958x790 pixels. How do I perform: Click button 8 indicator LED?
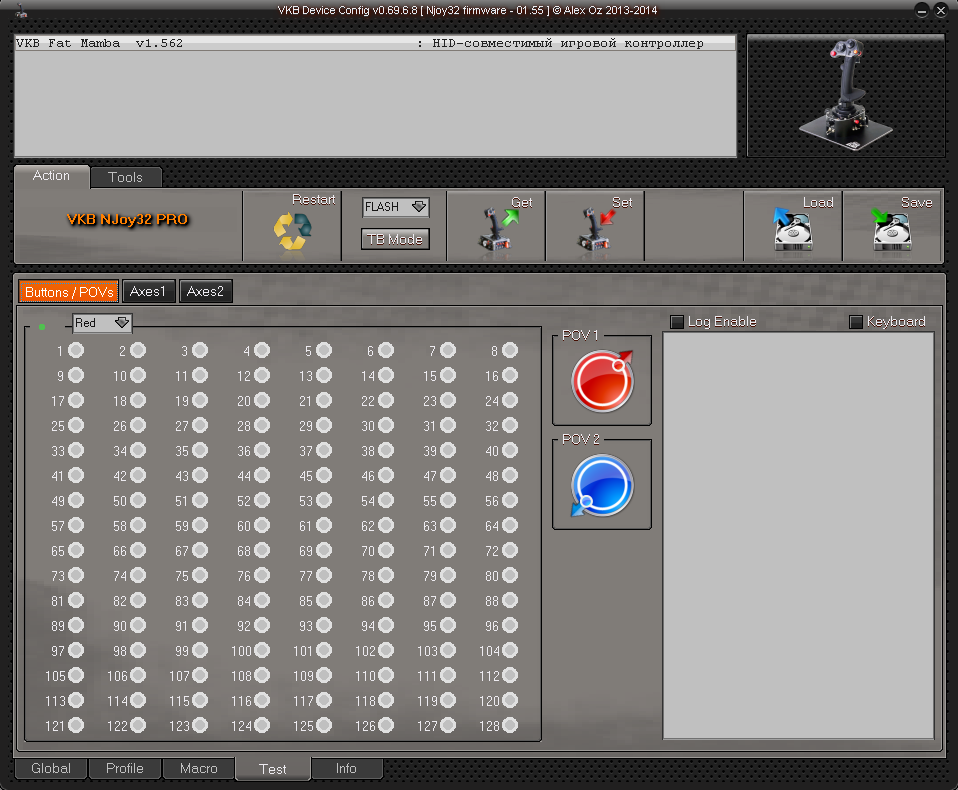pos(510,350)
